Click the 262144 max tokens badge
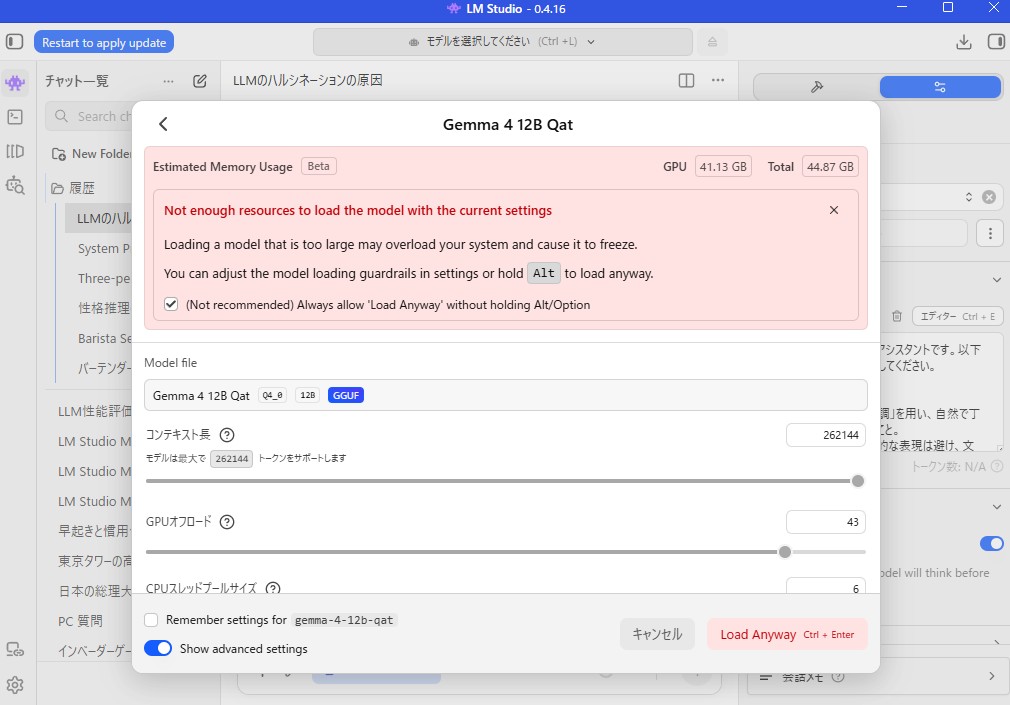 [231, 459]
